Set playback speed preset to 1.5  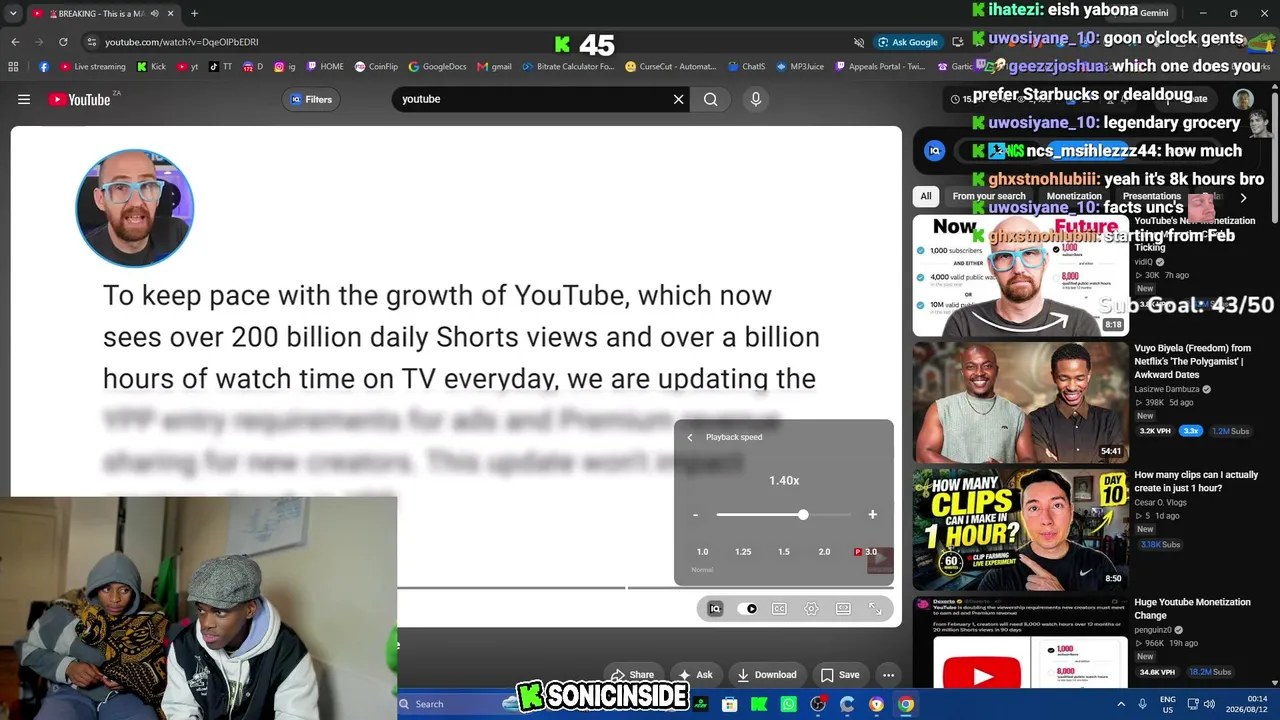pyautogui.click(x=784, y=552)
